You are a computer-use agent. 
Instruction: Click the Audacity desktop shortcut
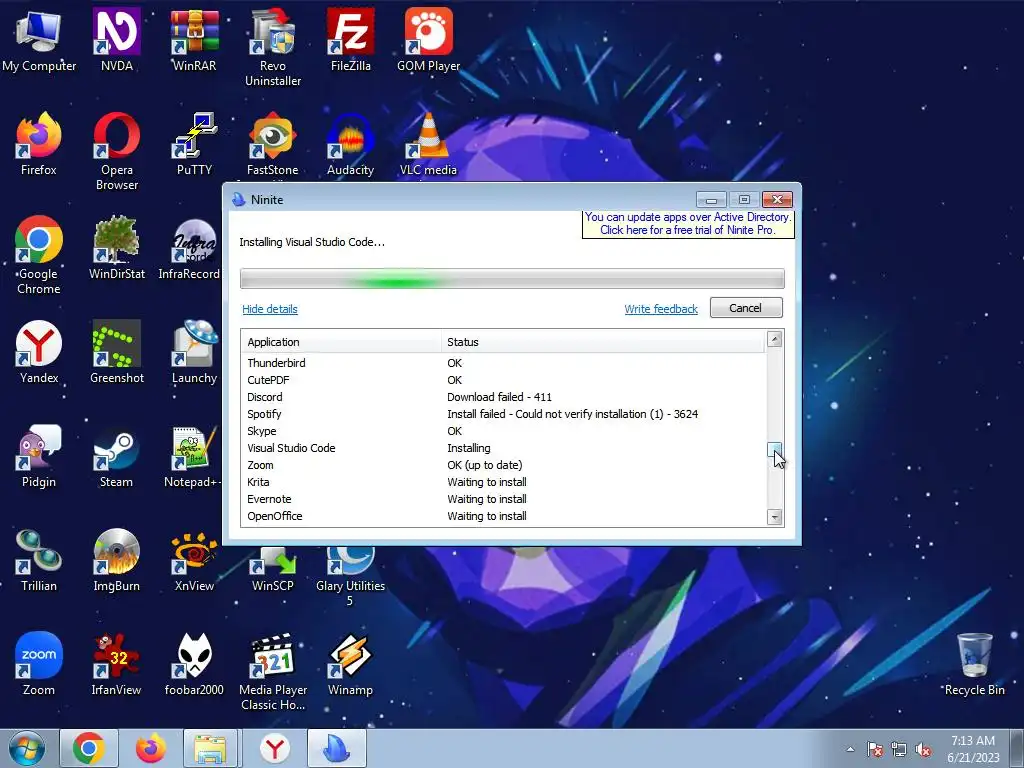pyautogui.click(x=351, y=144)
